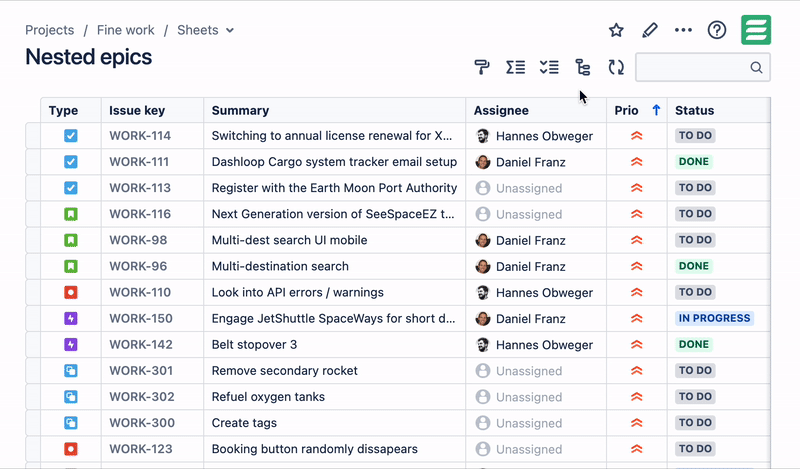Select 'Multi-dest search UI mobile' summary

click(x=289, y=240)
